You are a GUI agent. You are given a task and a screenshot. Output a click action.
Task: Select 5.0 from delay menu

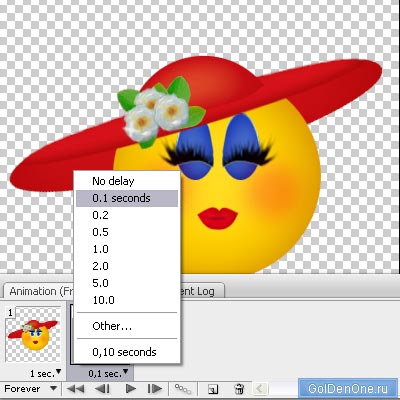[x=127, y=283]
